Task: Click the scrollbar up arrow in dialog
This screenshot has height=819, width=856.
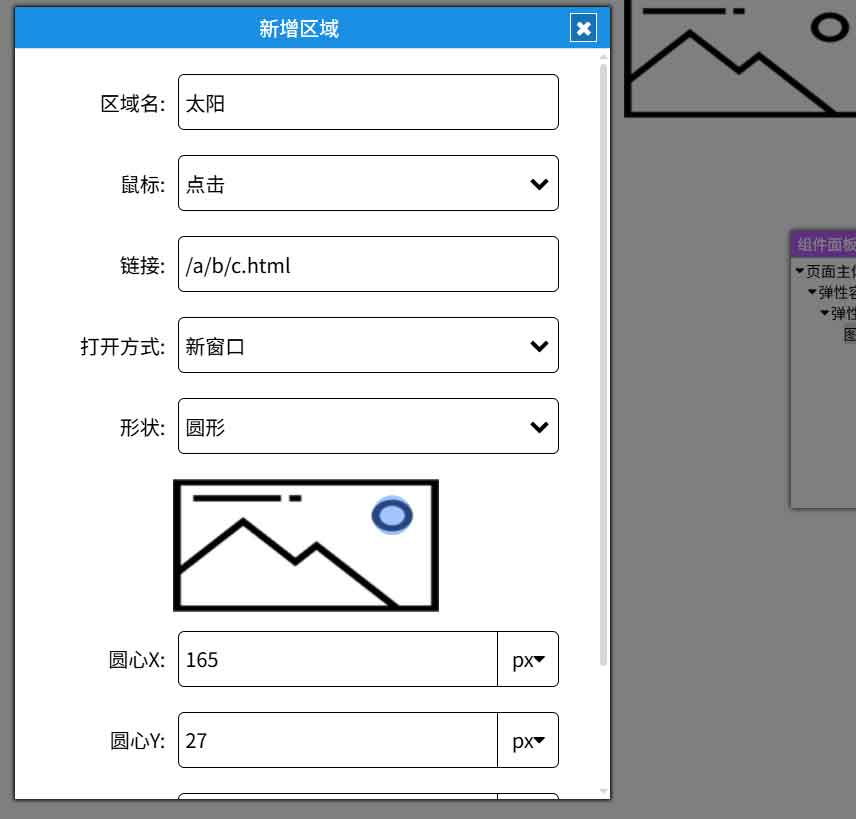Action: point(603,57)
